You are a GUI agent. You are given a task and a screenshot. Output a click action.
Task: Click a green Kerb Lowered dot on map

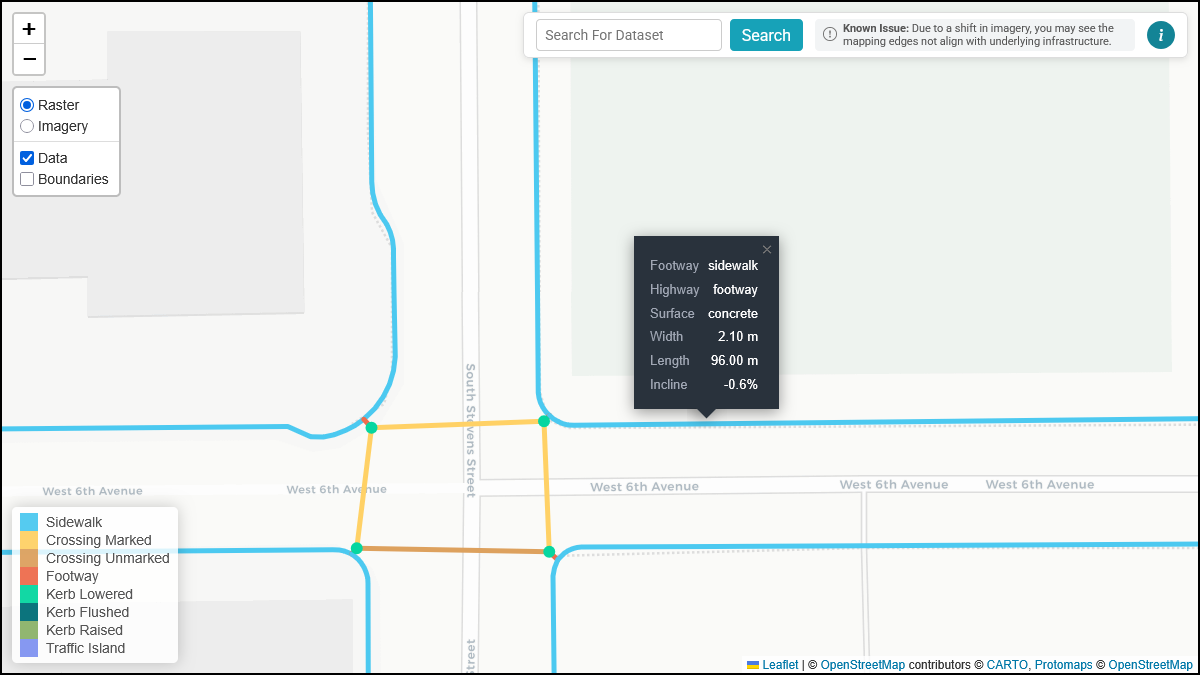pos(371,426)
